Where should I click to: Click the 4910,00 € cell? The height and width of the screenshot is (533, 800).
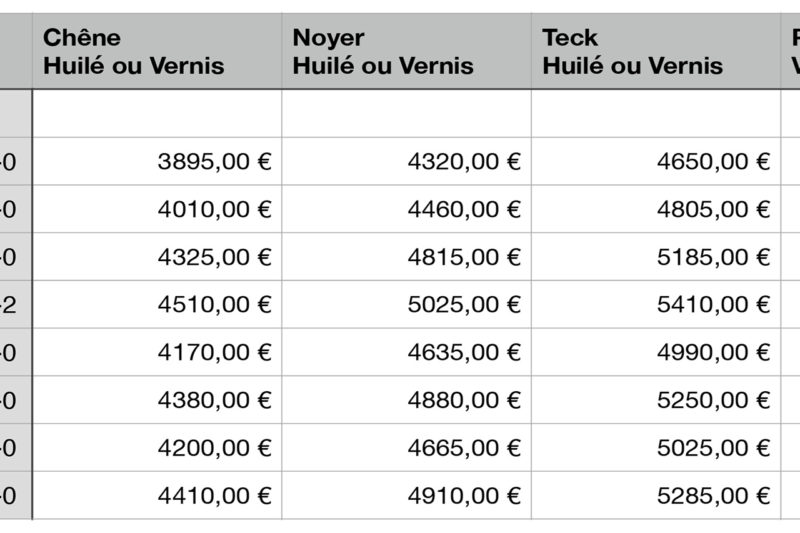click(464, 495)
